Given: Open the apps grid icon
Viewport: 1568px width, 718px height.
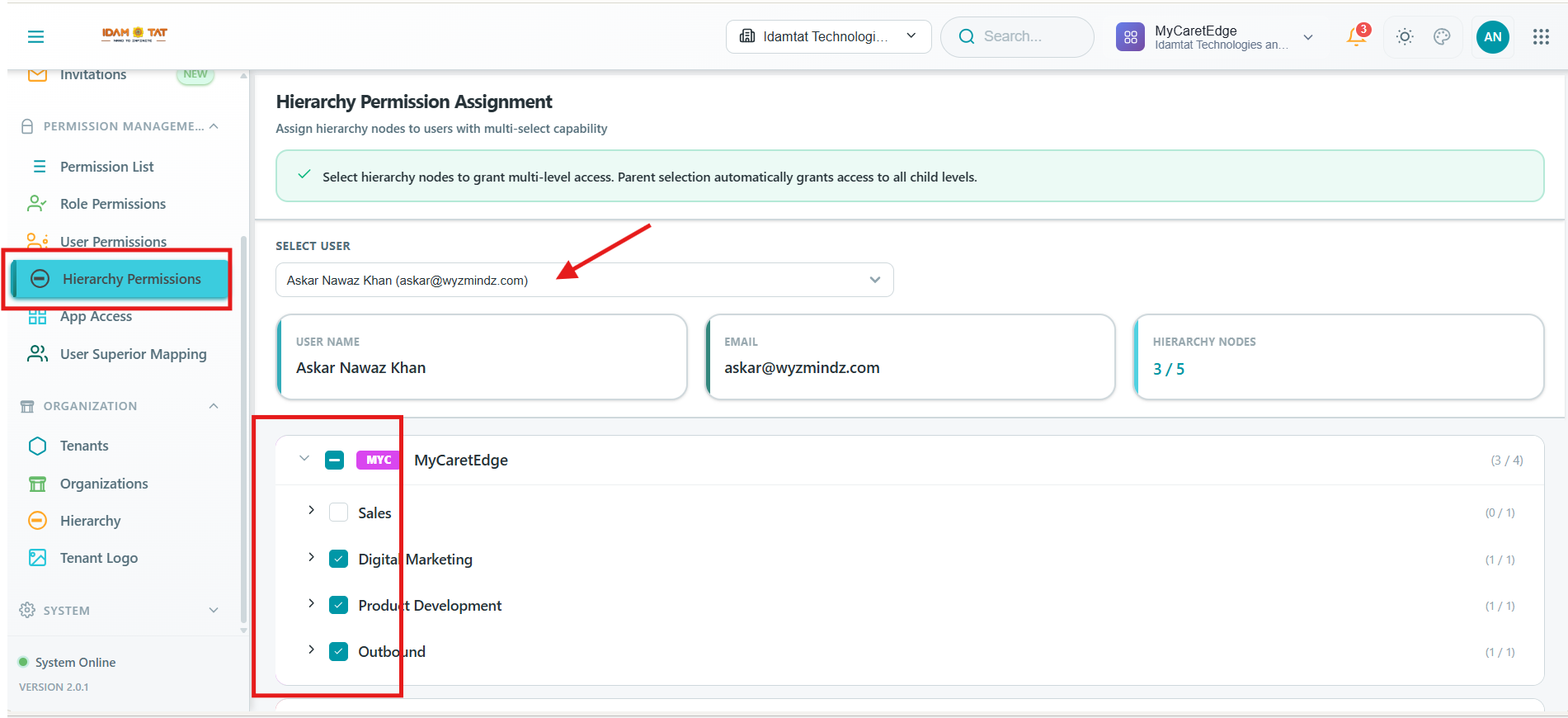Looking at the screenshot, I should coord(1541,36).
